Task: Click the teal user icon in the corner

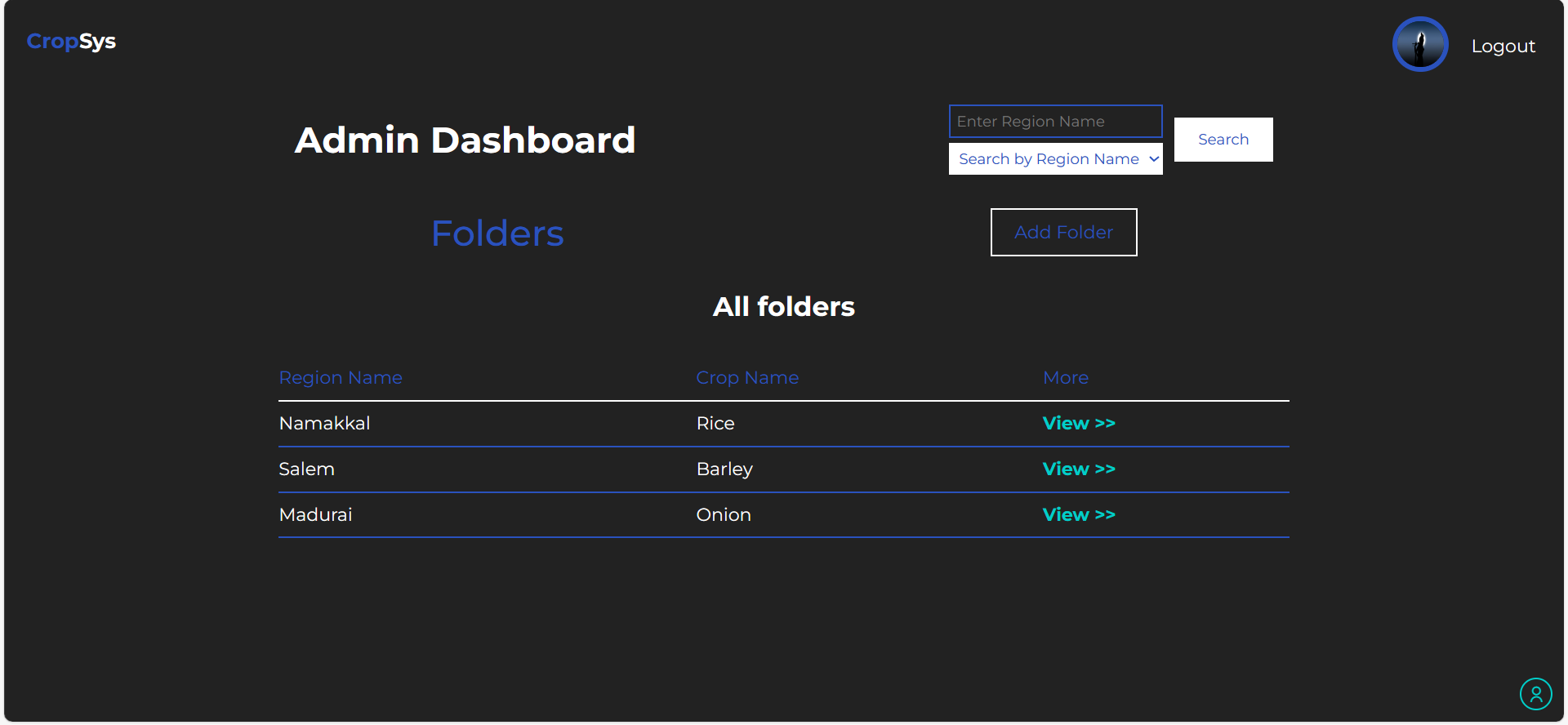Action: pos(1535,694)
